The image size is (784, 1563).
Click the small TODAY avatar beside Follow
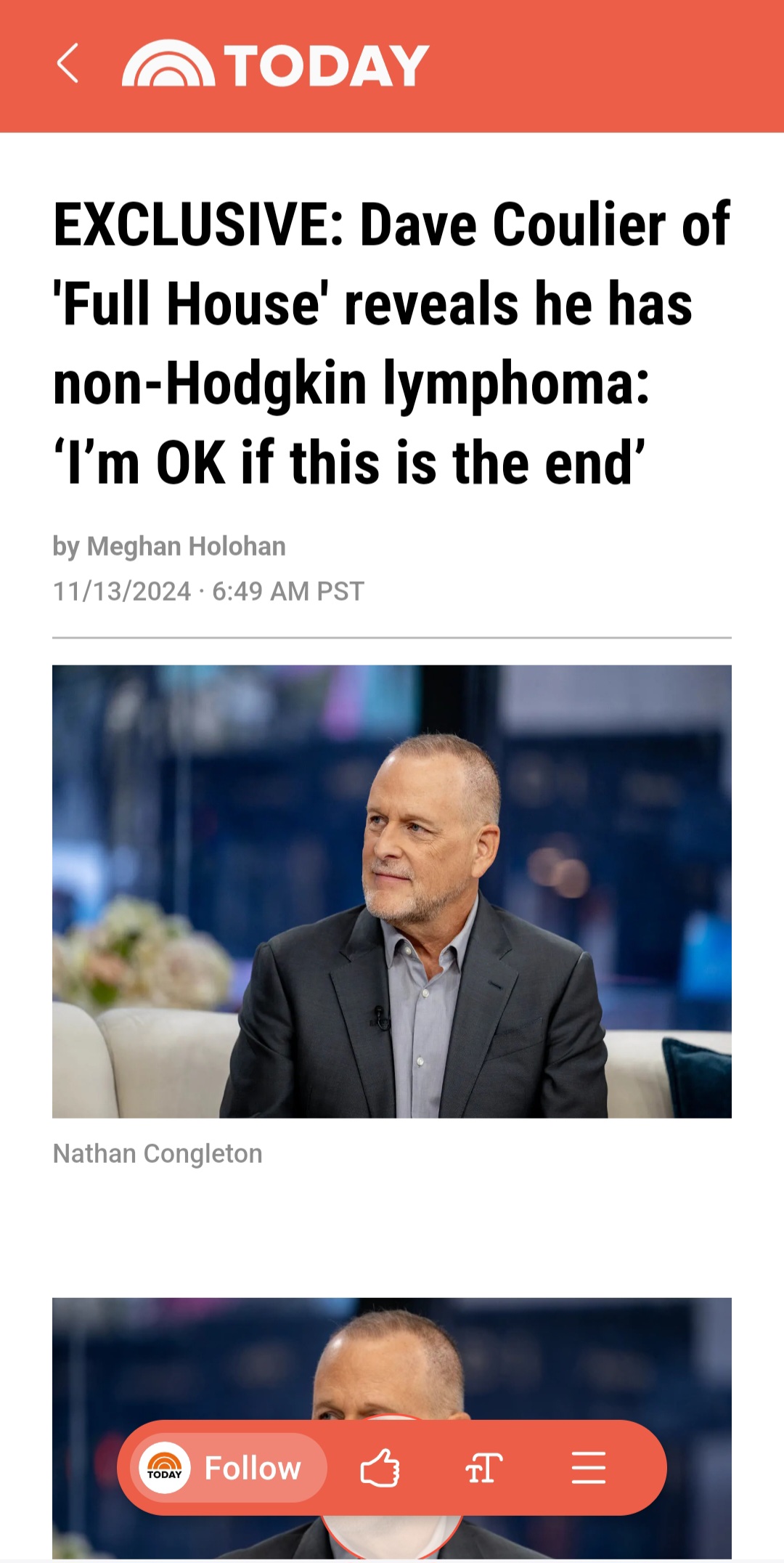[165, 1468]
